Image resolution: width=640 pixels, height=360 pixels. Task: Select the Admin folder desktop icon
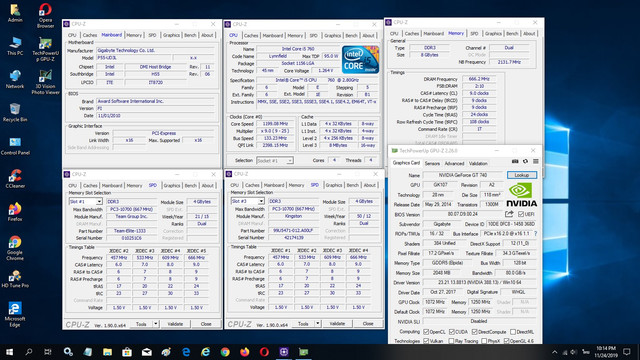coord(15,13)
